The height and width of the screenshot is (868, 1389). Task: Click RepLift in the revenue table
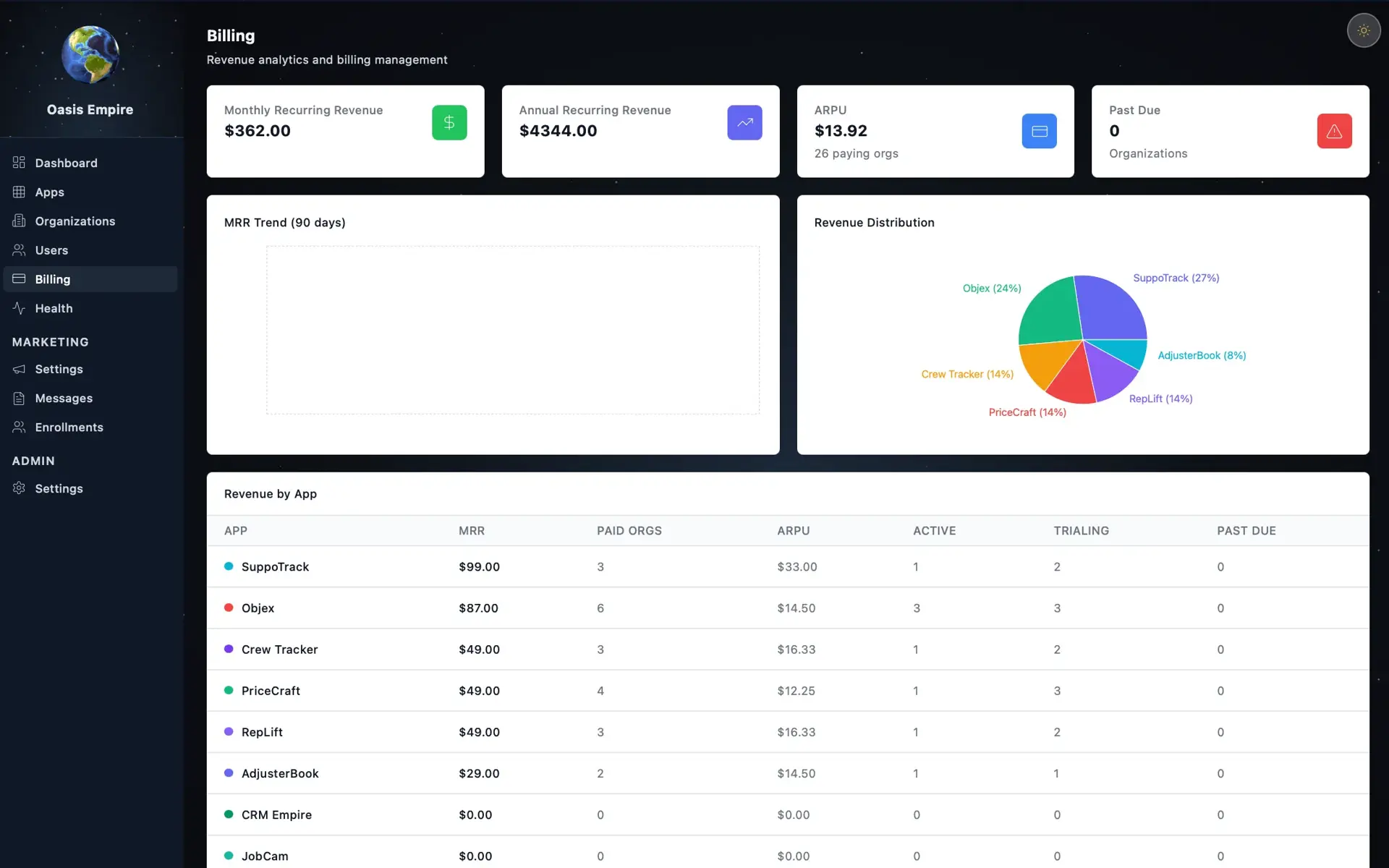[262, 732]
